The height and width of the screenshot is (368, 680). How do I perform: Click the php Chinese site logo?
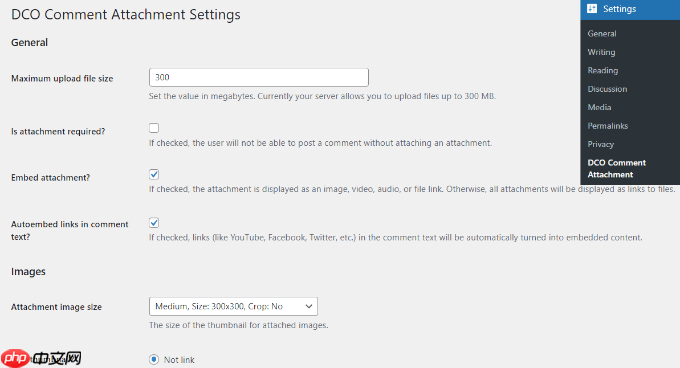(41, 358)
